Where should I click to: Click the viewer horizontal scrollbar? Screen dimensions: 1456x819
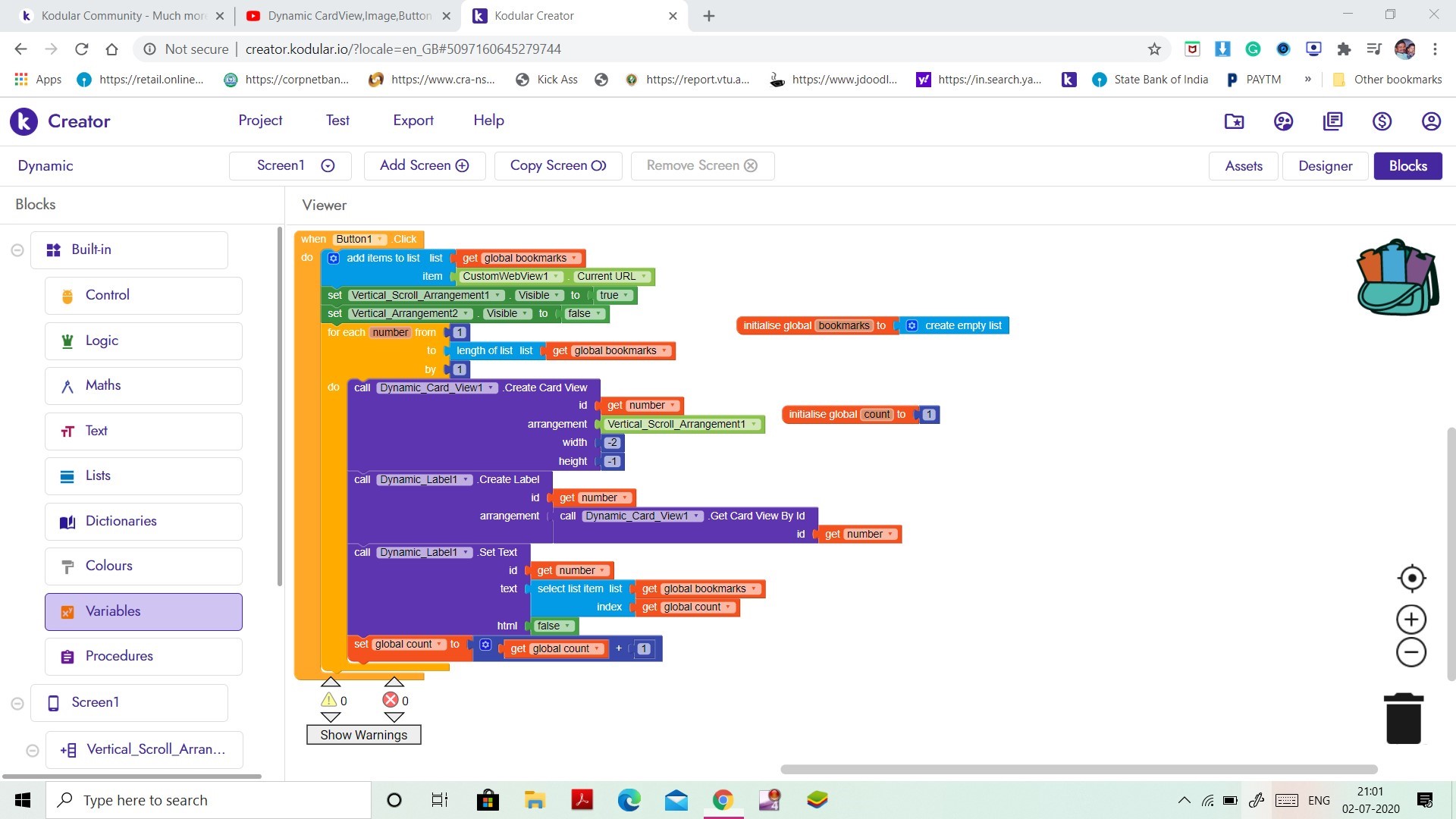click(1078, 769)
